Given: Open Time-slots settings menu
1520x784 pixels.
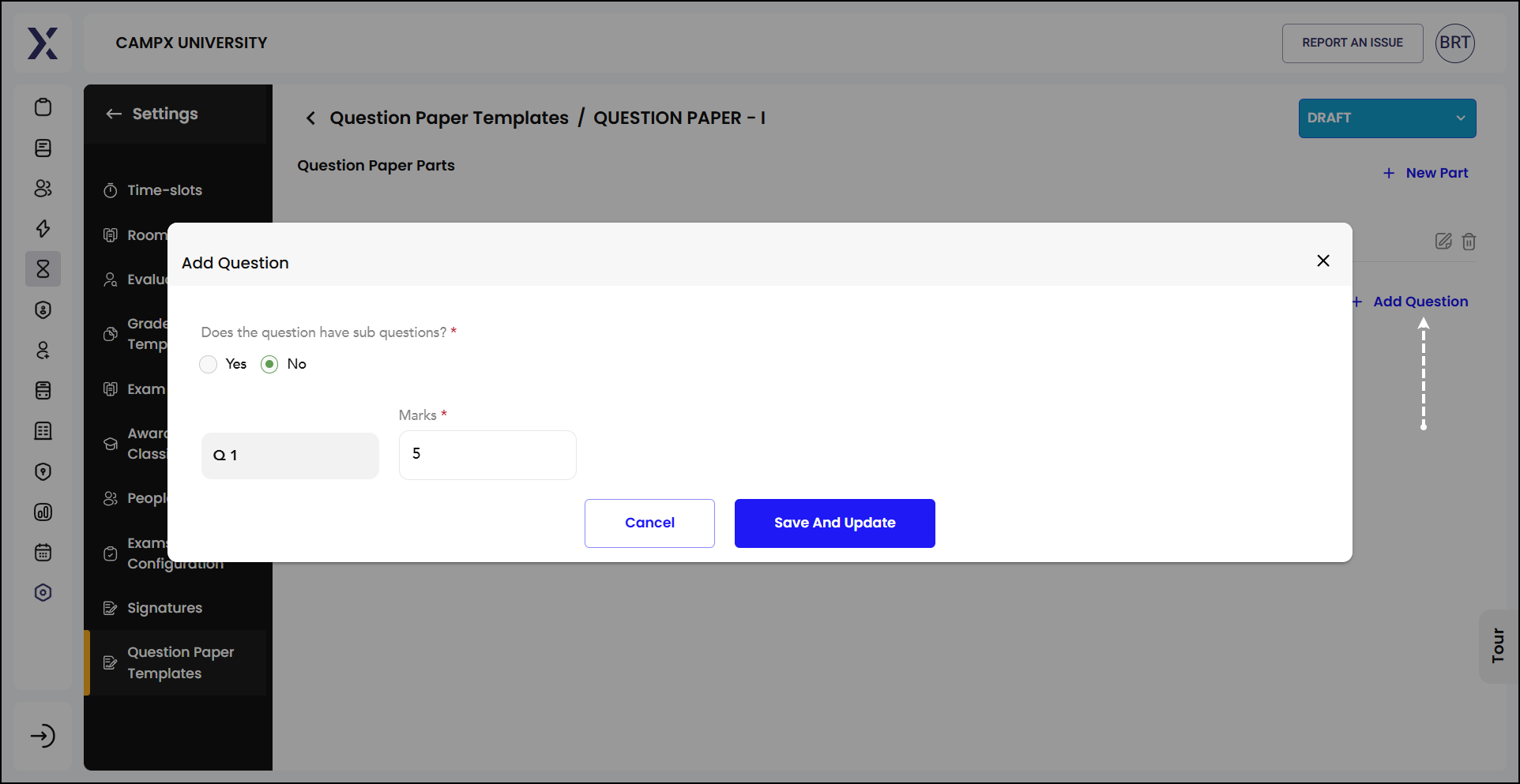Looking at the screenshot, I should pos(164,190).
